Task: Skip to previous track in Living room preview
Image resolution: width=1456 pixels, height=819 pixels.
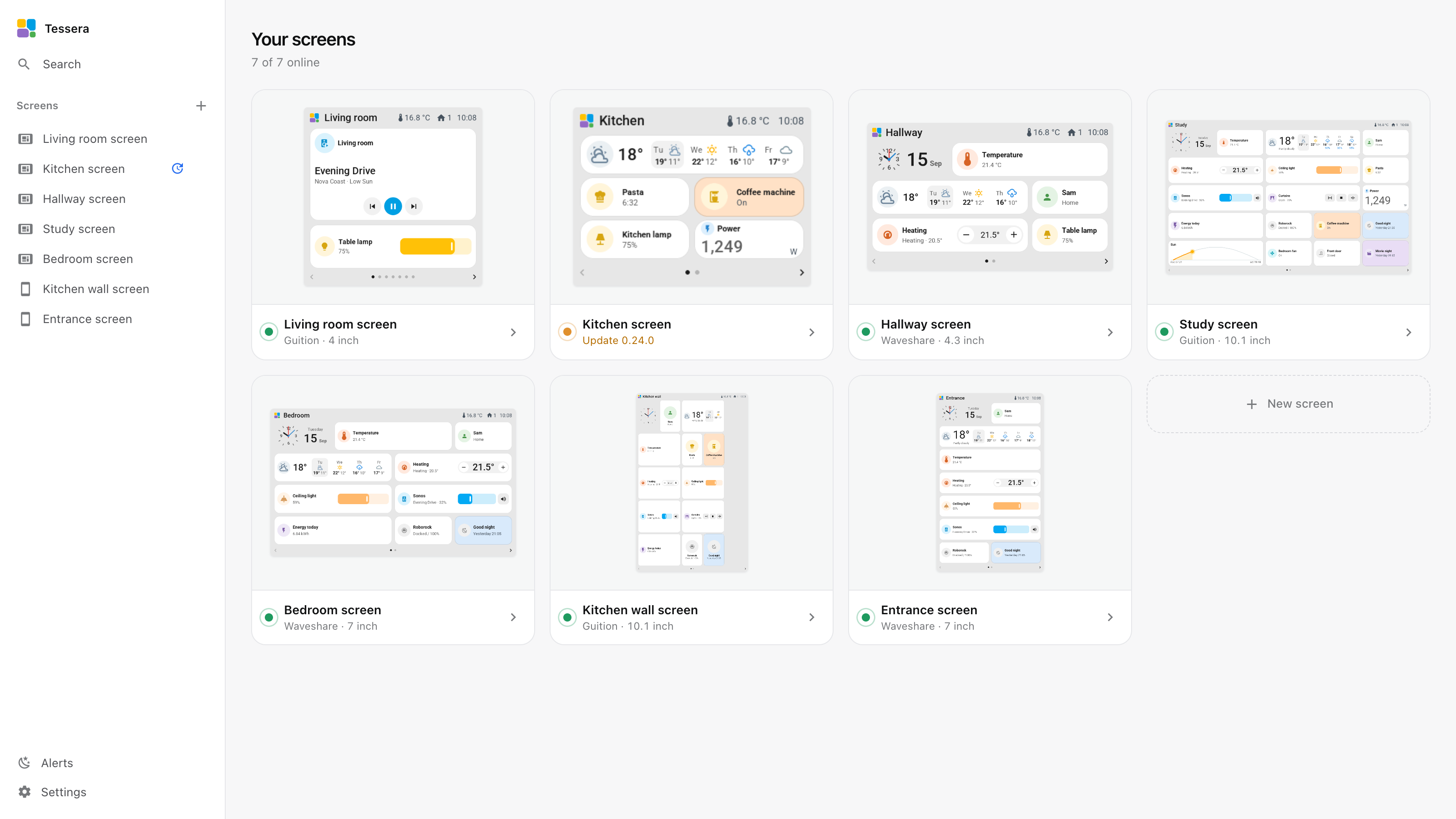Action: click(372, 206)
